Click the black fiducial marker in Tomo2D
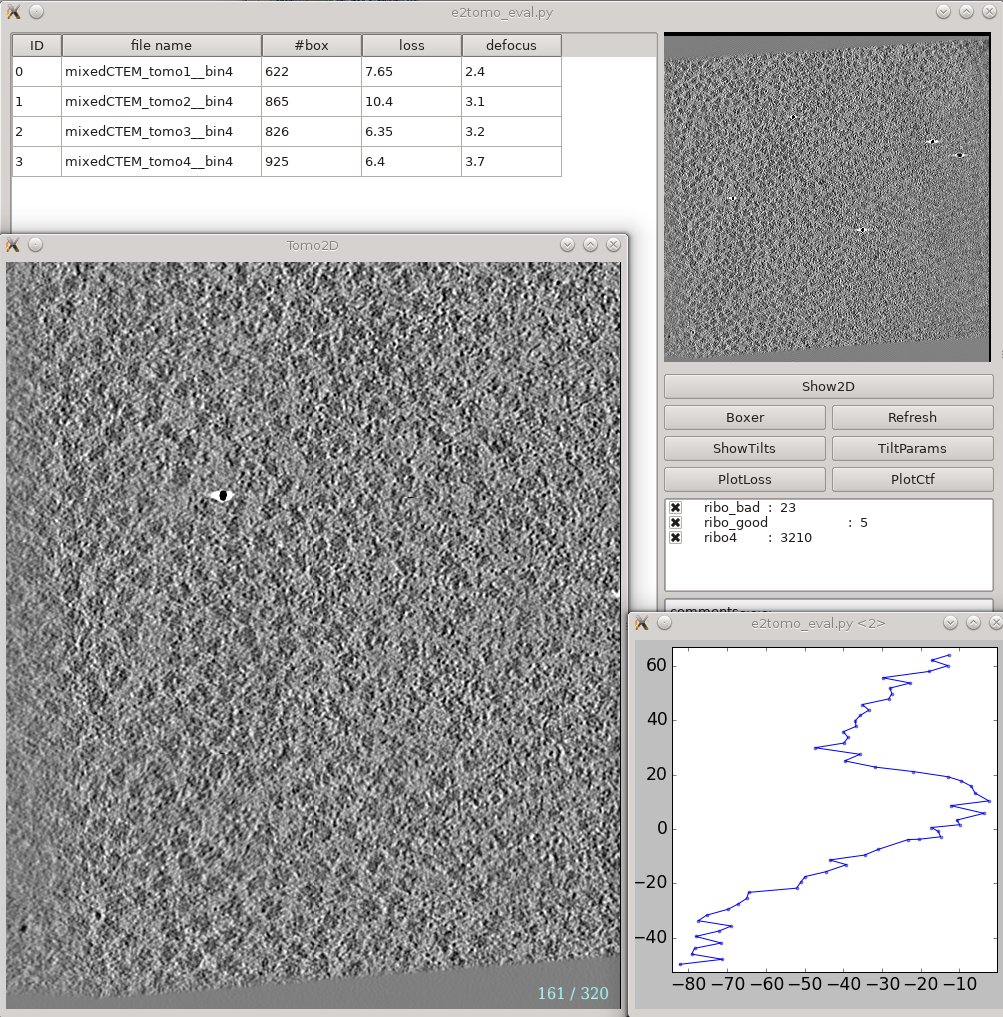Image resolution: width=1003 pixels, height=1017 pixels. pos(224,496)
